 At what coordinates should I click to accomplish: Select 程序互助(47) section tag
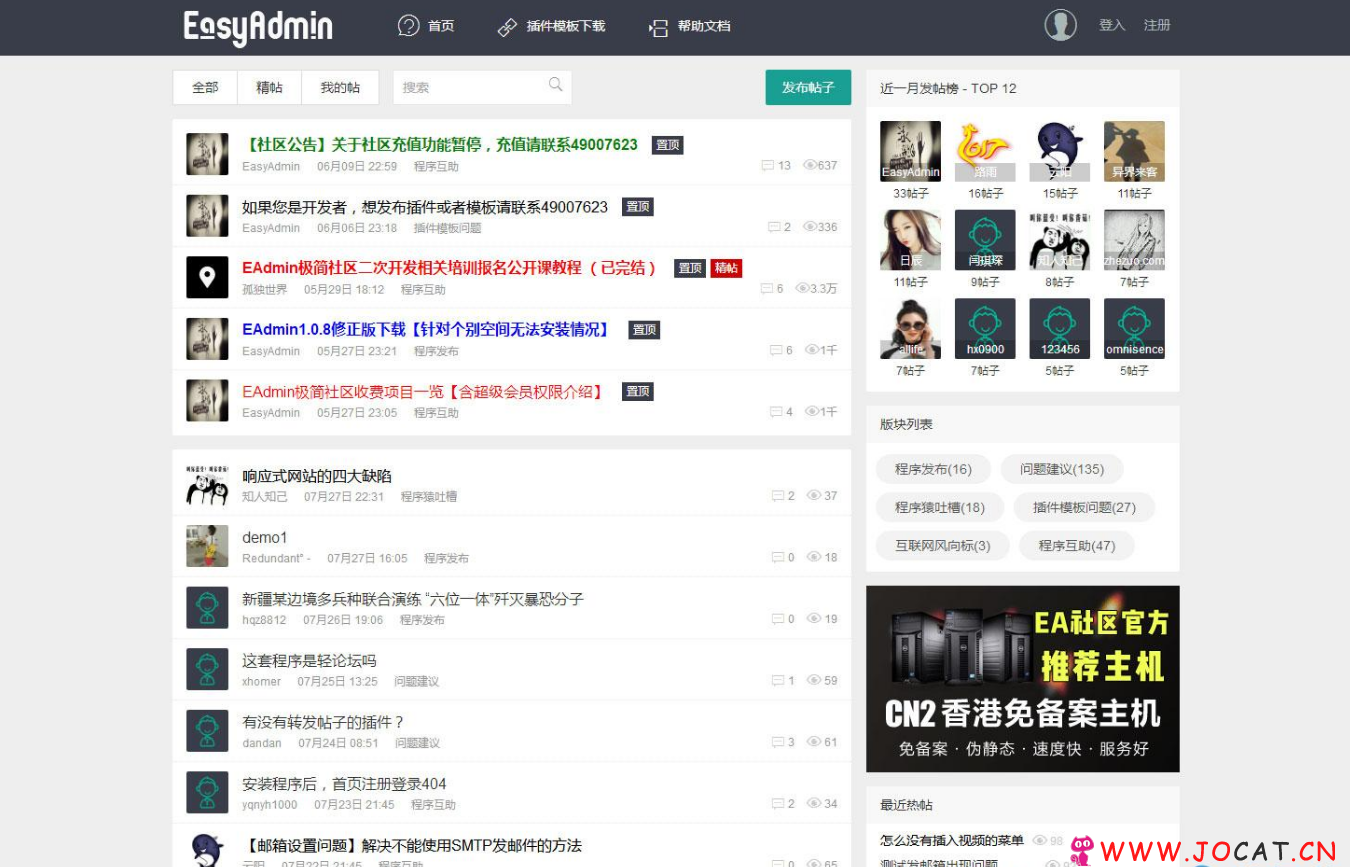click(1077, 545)
